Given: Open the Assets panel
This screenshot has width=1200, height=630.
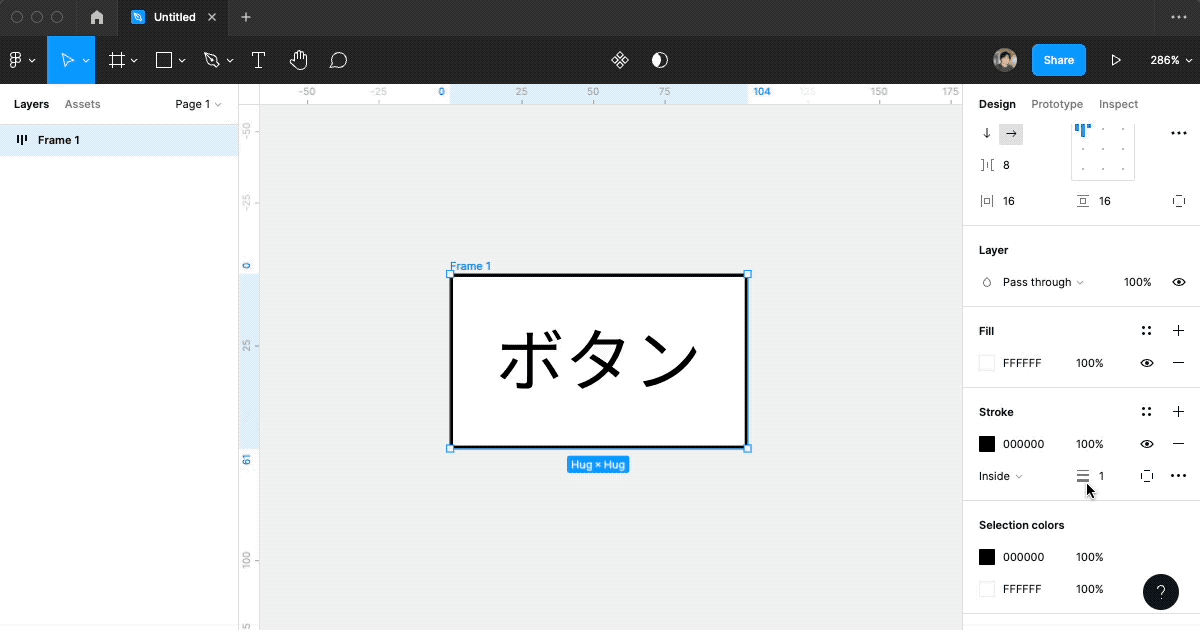Looking at the screenshot, I should (82, 103).
